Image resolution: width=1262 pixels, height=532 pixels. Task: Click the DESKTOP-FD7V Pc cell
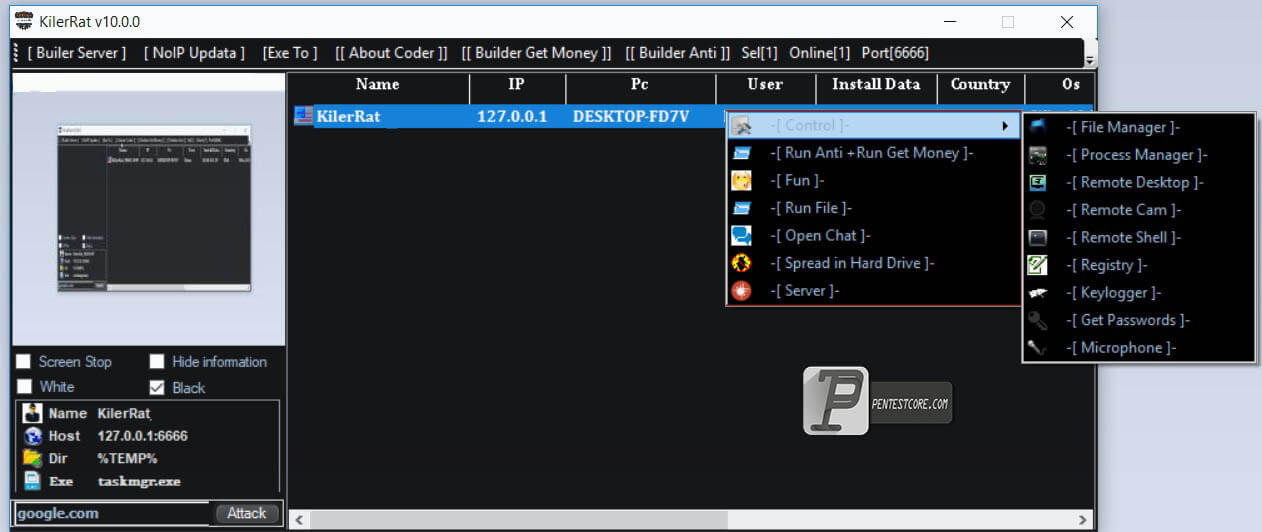coord(631,116)
